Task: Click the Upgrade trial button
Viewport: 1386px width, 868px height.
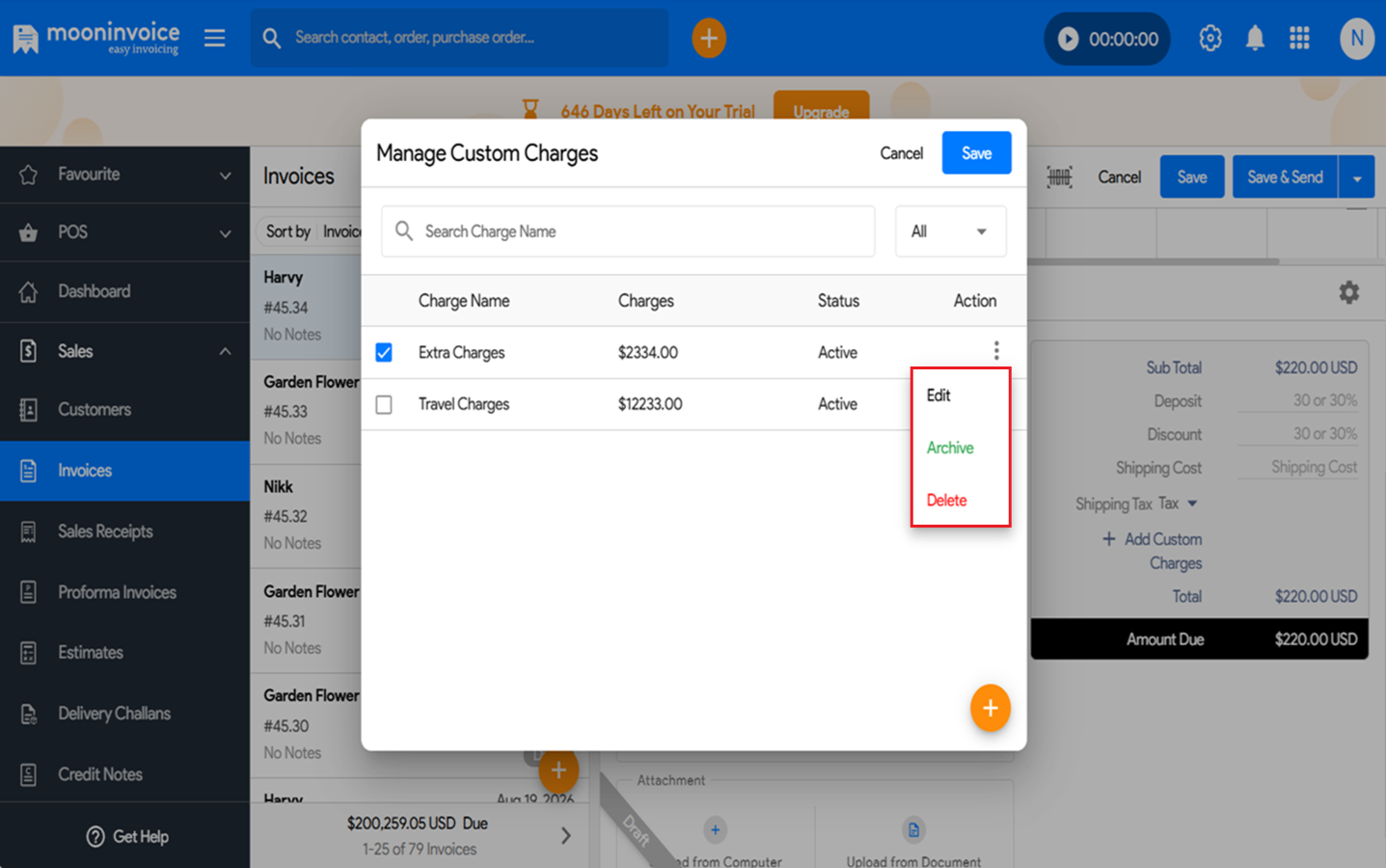Action: tap(821, 110)
